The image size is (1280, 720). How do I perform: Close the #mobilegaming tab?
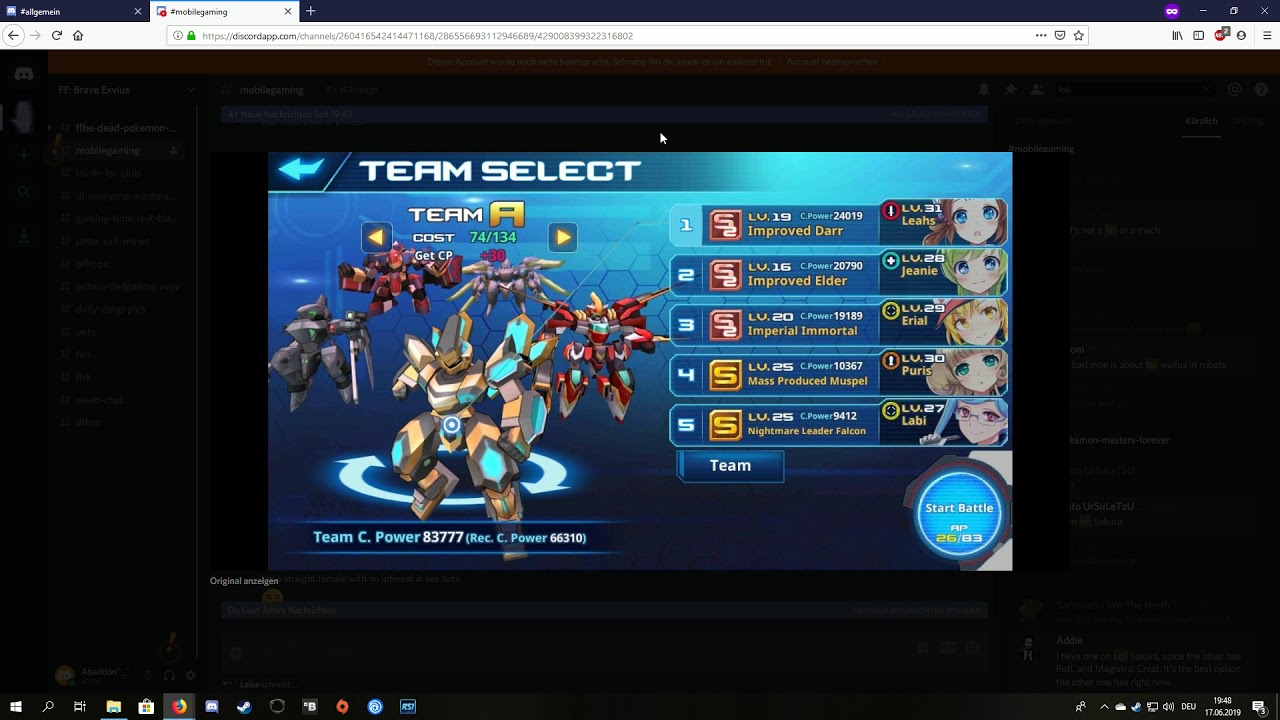coord(288,12)
